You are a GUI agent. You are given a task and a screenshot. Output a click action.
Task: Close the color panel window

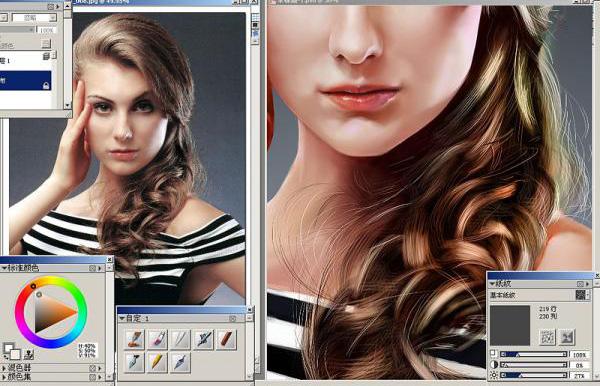110,259
